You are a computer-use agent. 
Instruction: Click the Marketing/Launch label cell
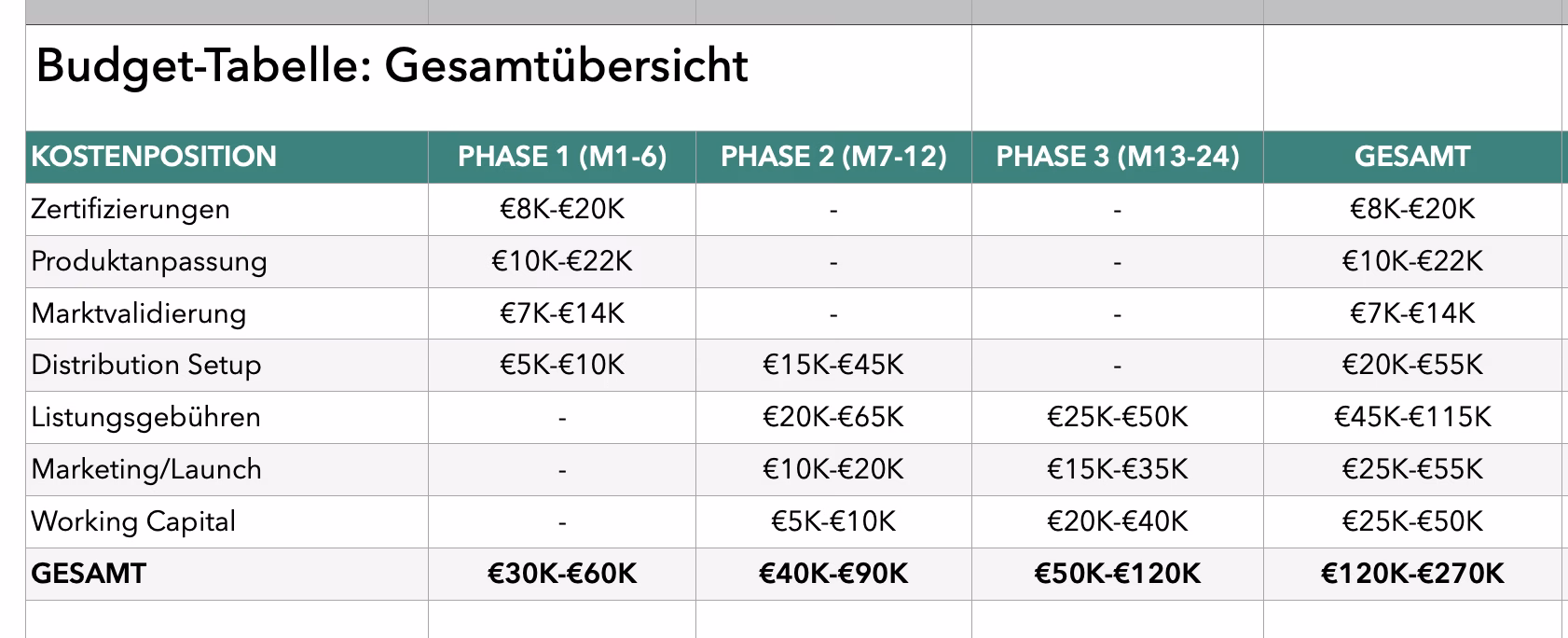pos(146,469)
